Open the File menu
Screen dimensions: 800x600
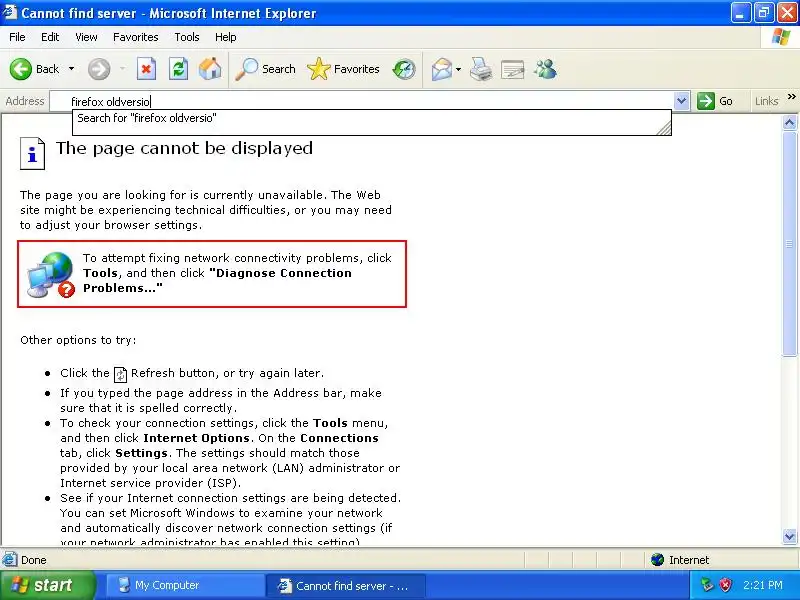17,37
